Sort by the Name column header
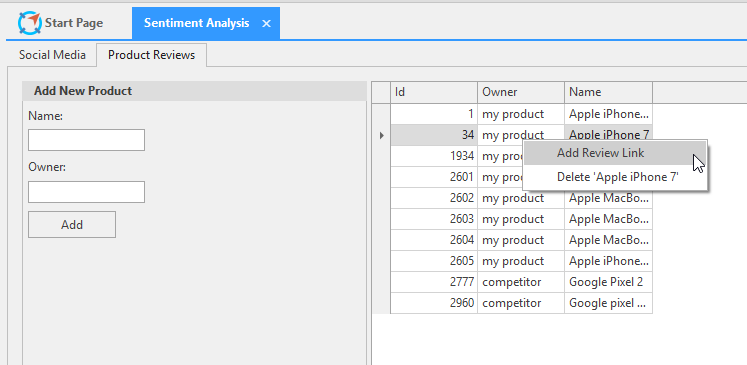 [608, 92]
